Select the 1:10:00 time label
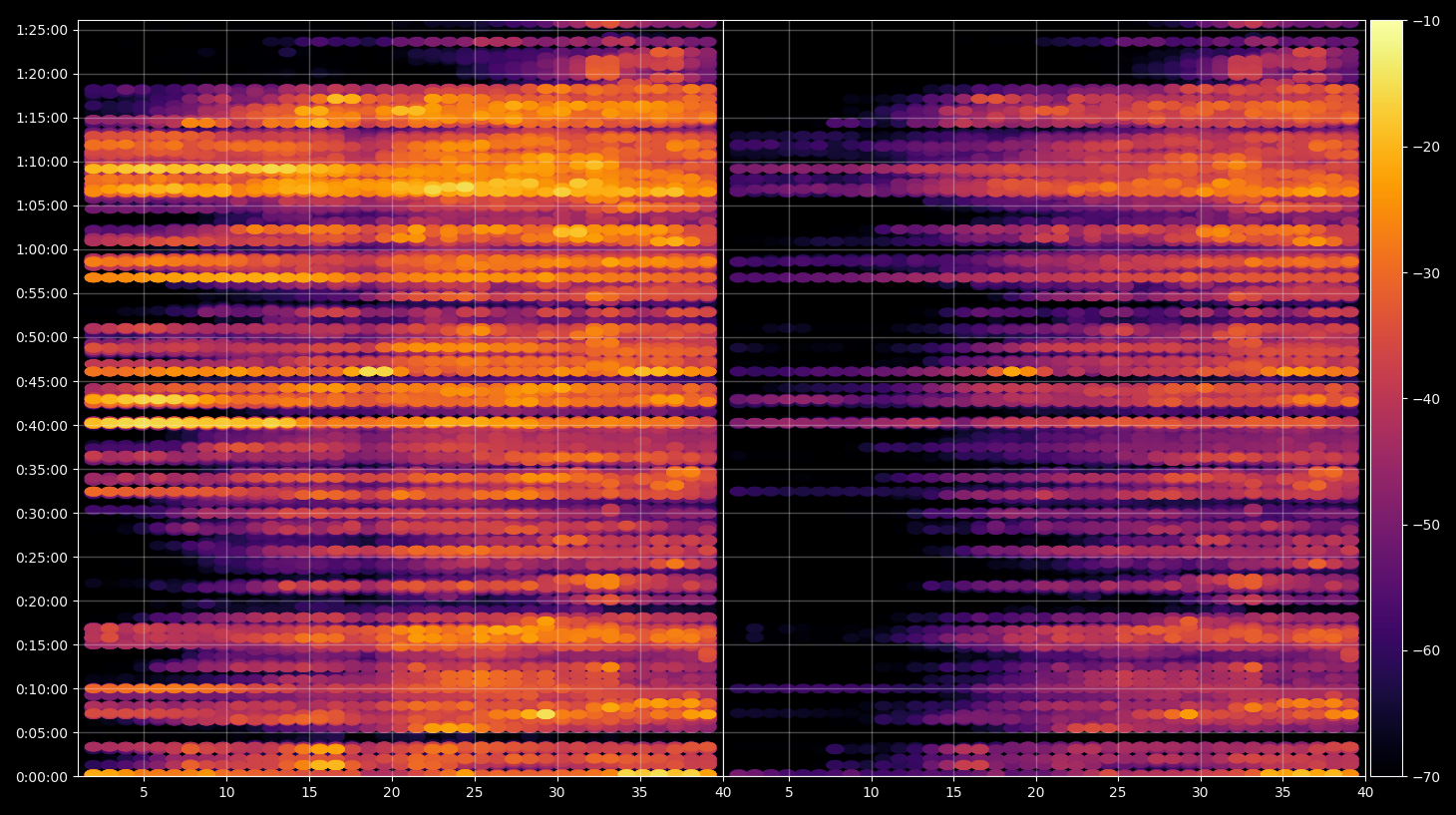Image resolution: width=1456 pixels, height=815 pixels. (x=42, y=162)
